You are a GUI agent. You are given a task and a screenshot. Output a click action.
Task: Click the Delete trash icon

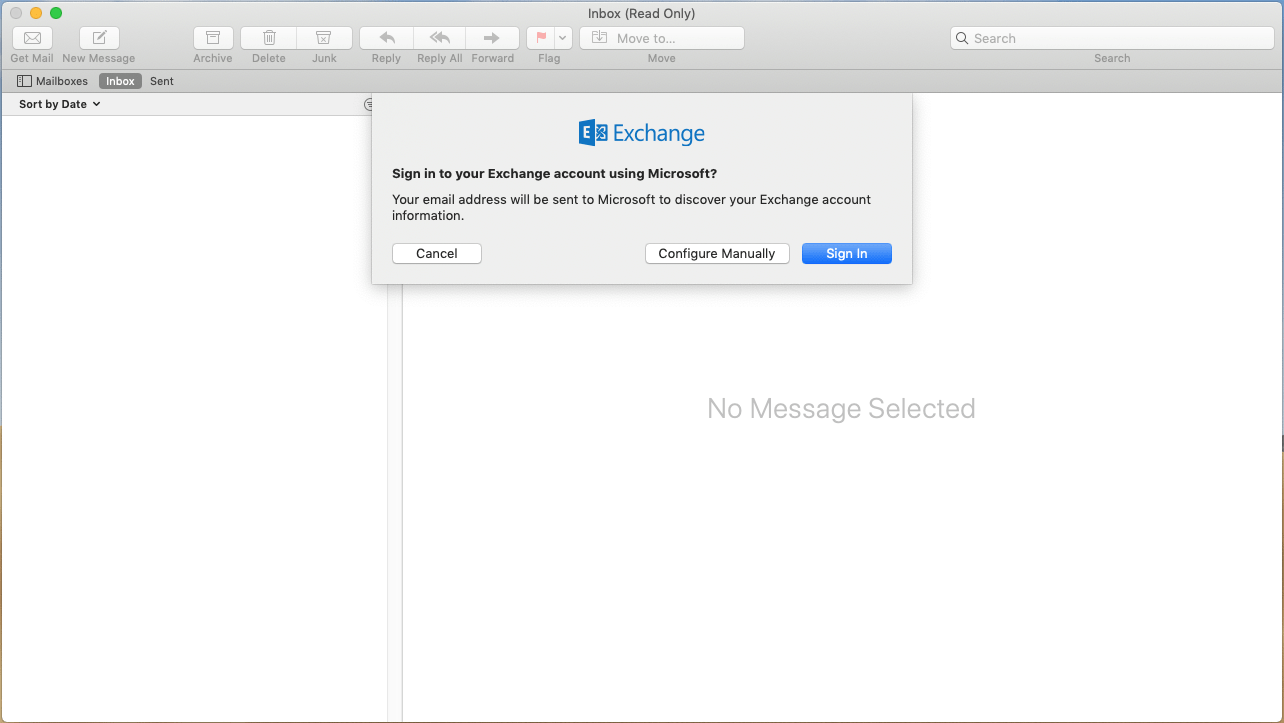(269, 38)
